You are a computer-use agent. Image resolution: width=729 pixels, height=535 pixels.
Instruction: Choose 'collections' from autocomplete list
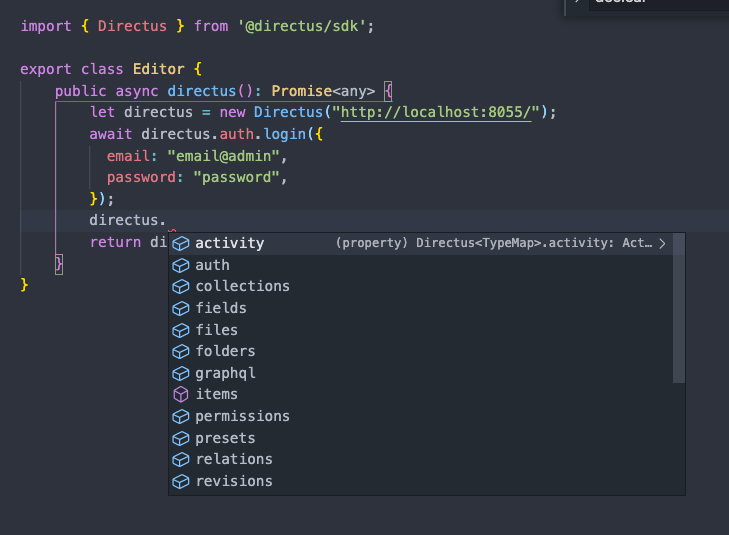tap(421, 287)
